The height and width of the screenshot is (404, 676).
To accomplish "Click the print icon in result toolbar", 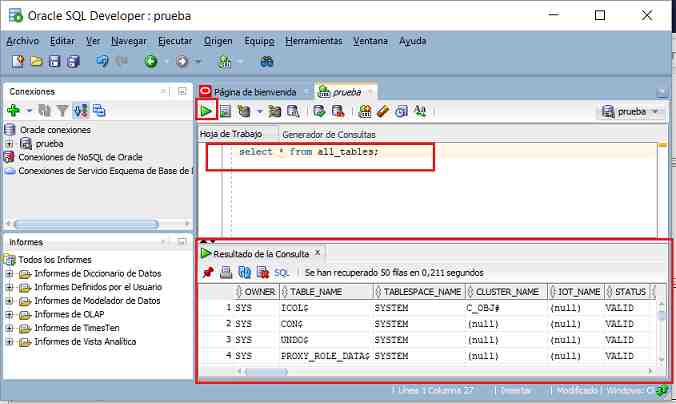I will [226, 272].
